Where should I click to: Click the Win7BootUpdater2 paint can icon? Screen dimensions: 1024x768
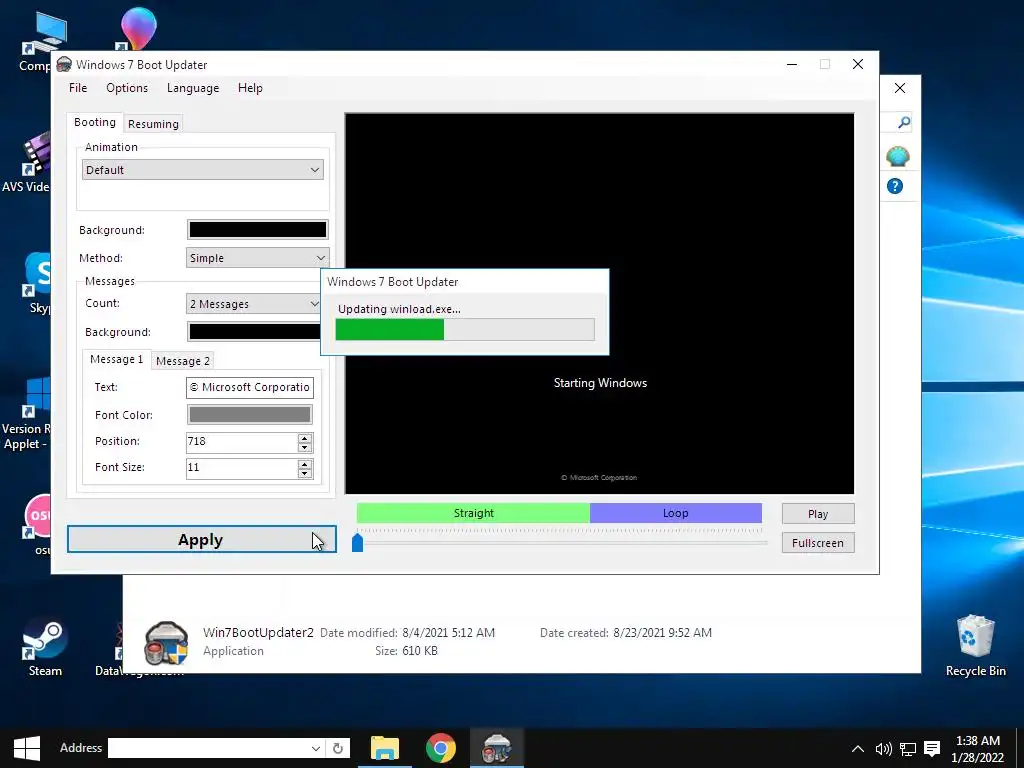[166, 643]
